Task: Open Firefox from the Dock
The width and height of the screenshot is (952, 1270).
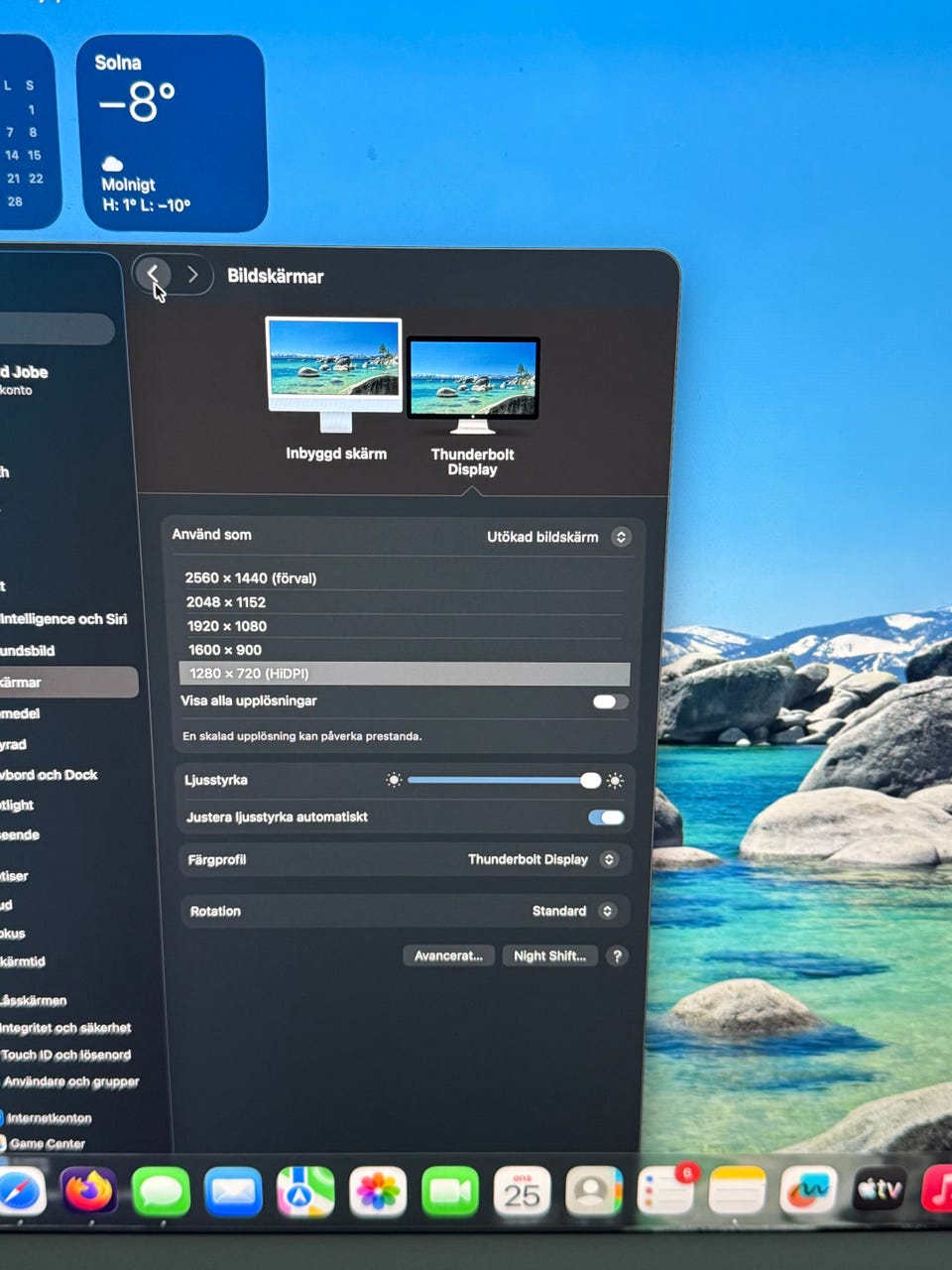Action: tap(88, 1191)
